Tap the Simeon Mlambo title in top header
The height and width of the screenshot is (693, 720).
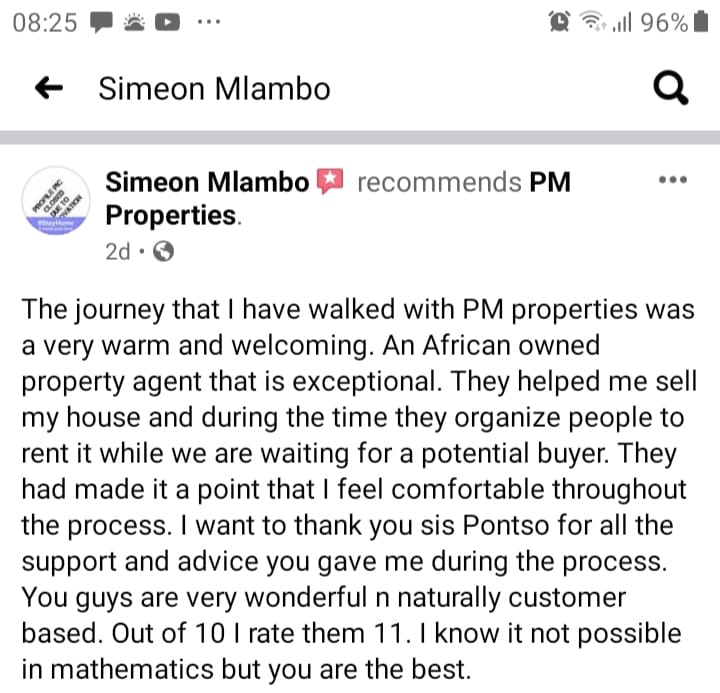(x=214, y=89)
